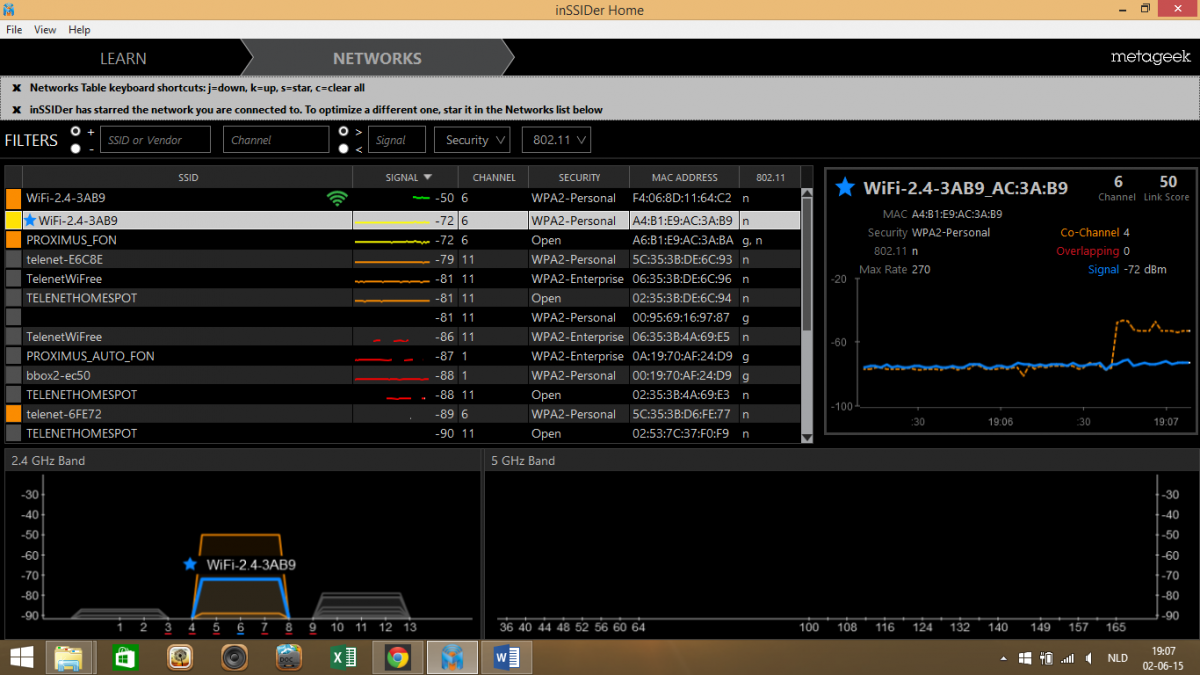This screenshot has width=1200, height=675.
Task: Select the bbox2-ec50 network row
Action: point(403,375)
